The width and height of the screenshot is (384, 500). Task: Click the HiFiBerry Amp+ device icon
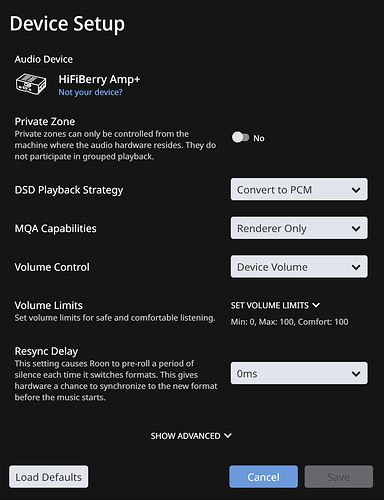(x=31, y=84)
